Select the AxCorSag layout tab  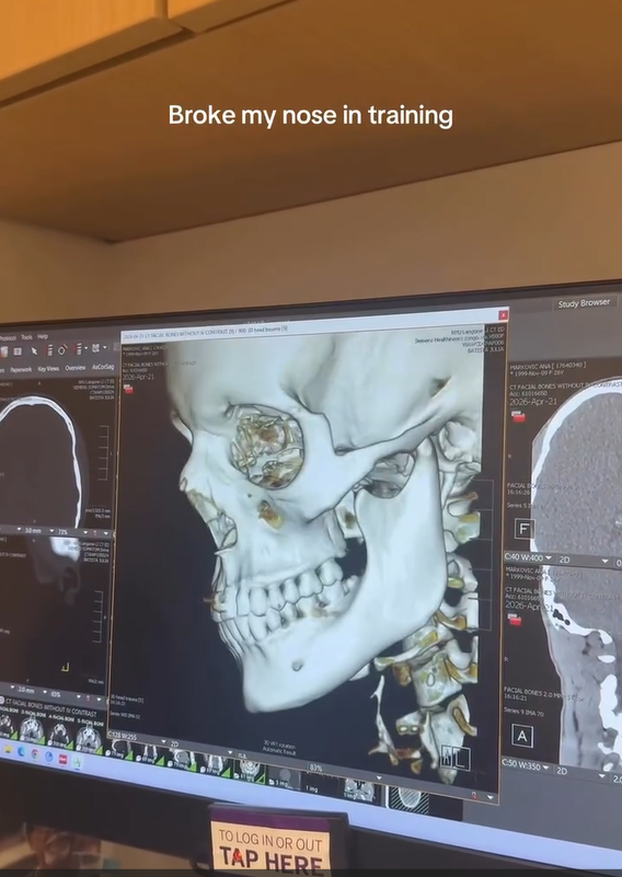[103, 367]
